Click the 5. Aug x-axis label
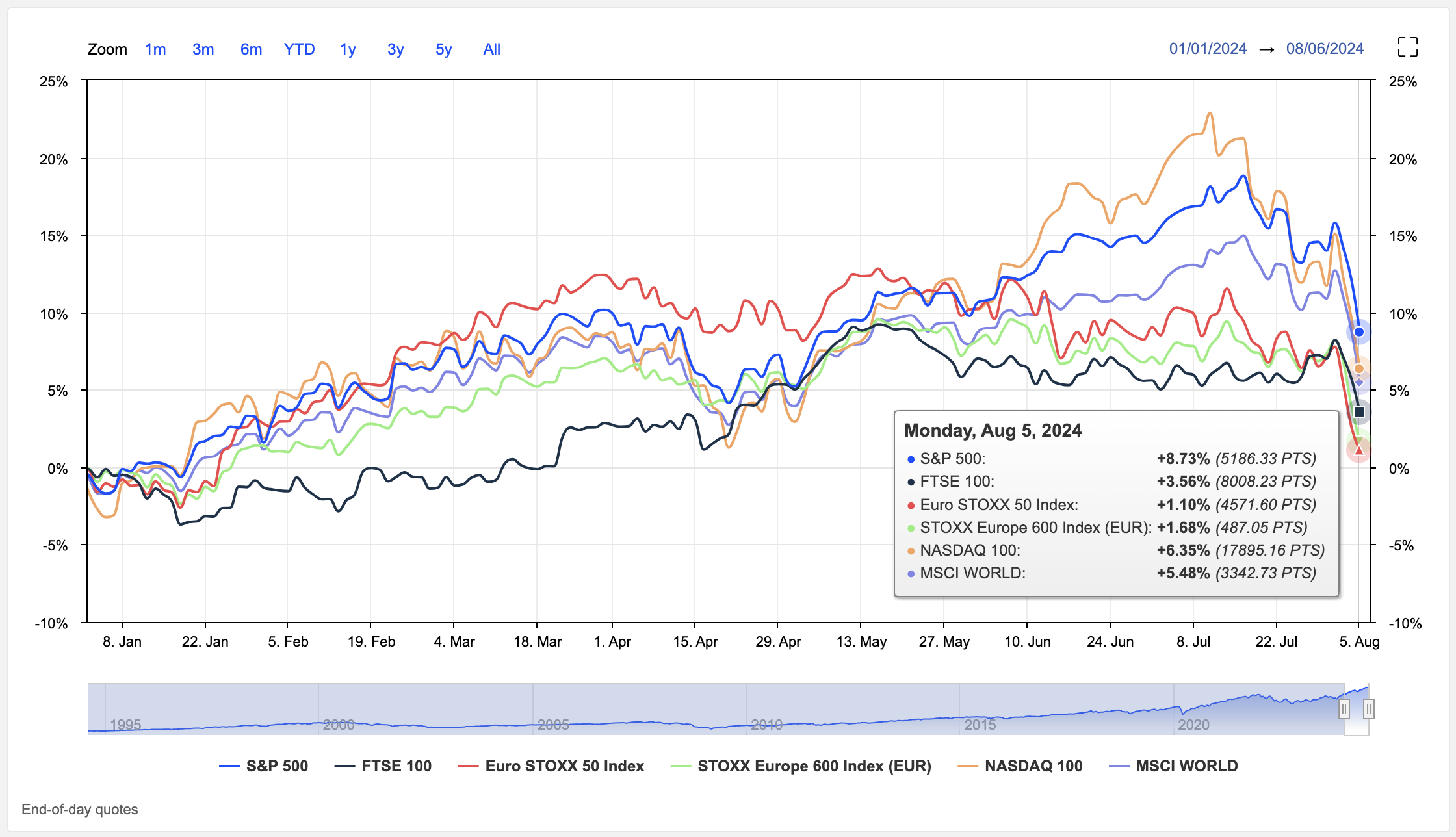Image resolution: width=1456 pixels, height=837 pixels. coord(1359,642)
